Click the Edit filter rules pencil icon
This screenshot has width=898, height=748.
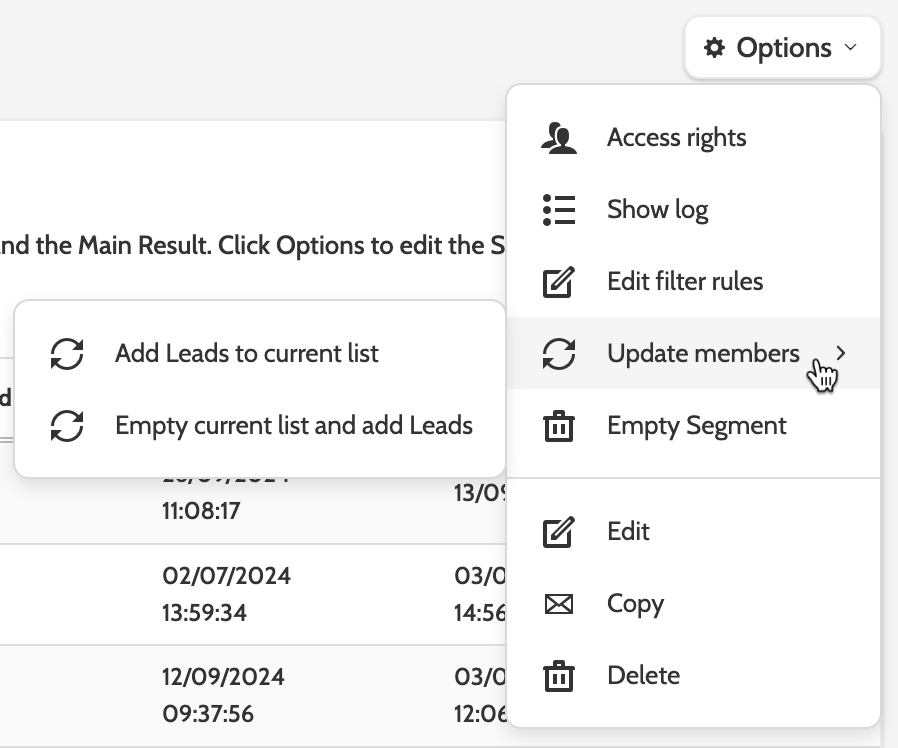tap(559, 282)
